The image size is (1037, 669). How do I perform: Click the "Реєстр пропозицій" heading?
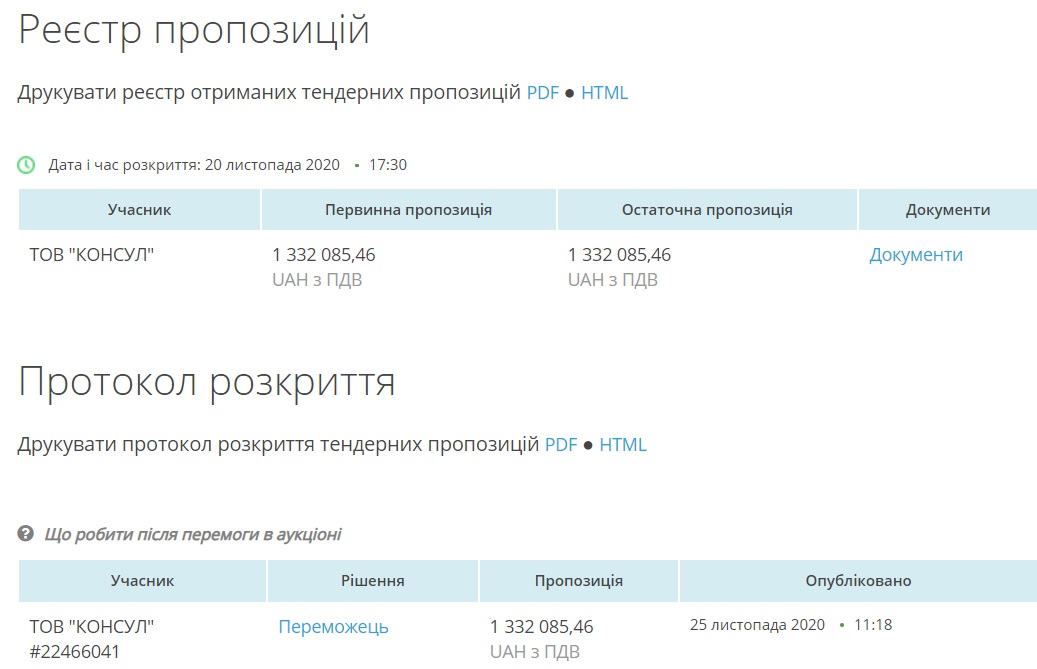[x=193, y=31]
